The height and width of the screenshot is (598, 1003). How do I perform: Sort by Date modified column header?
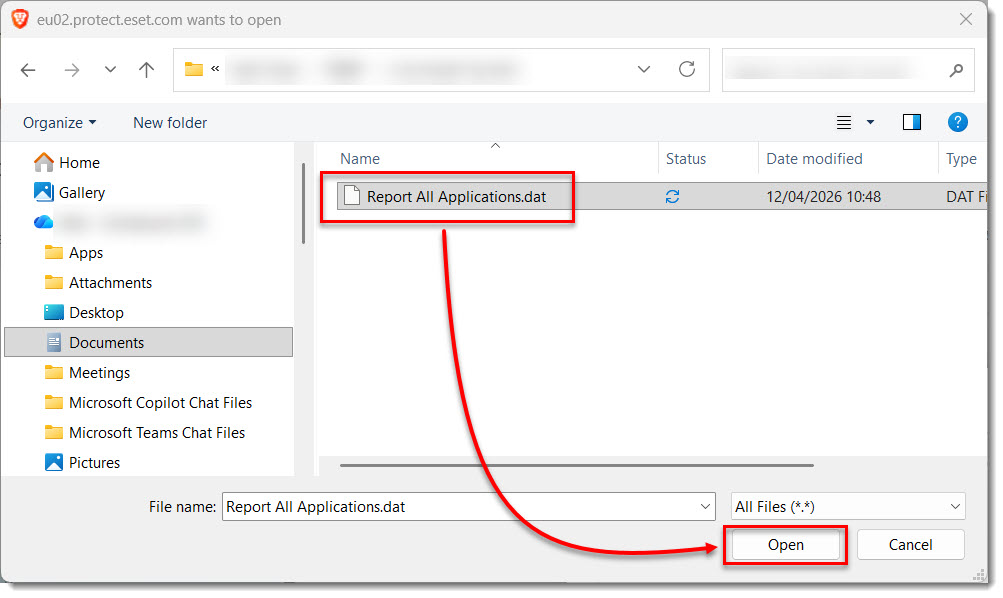pos(814,159)
